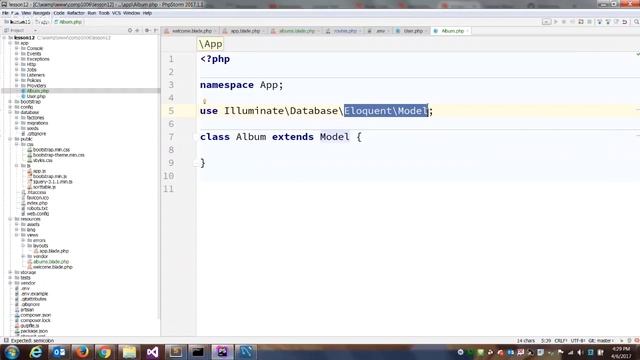Click the collapse all icon in Project panel
The width and height of the screenshot is (640, 360).
tap(138, 31)
